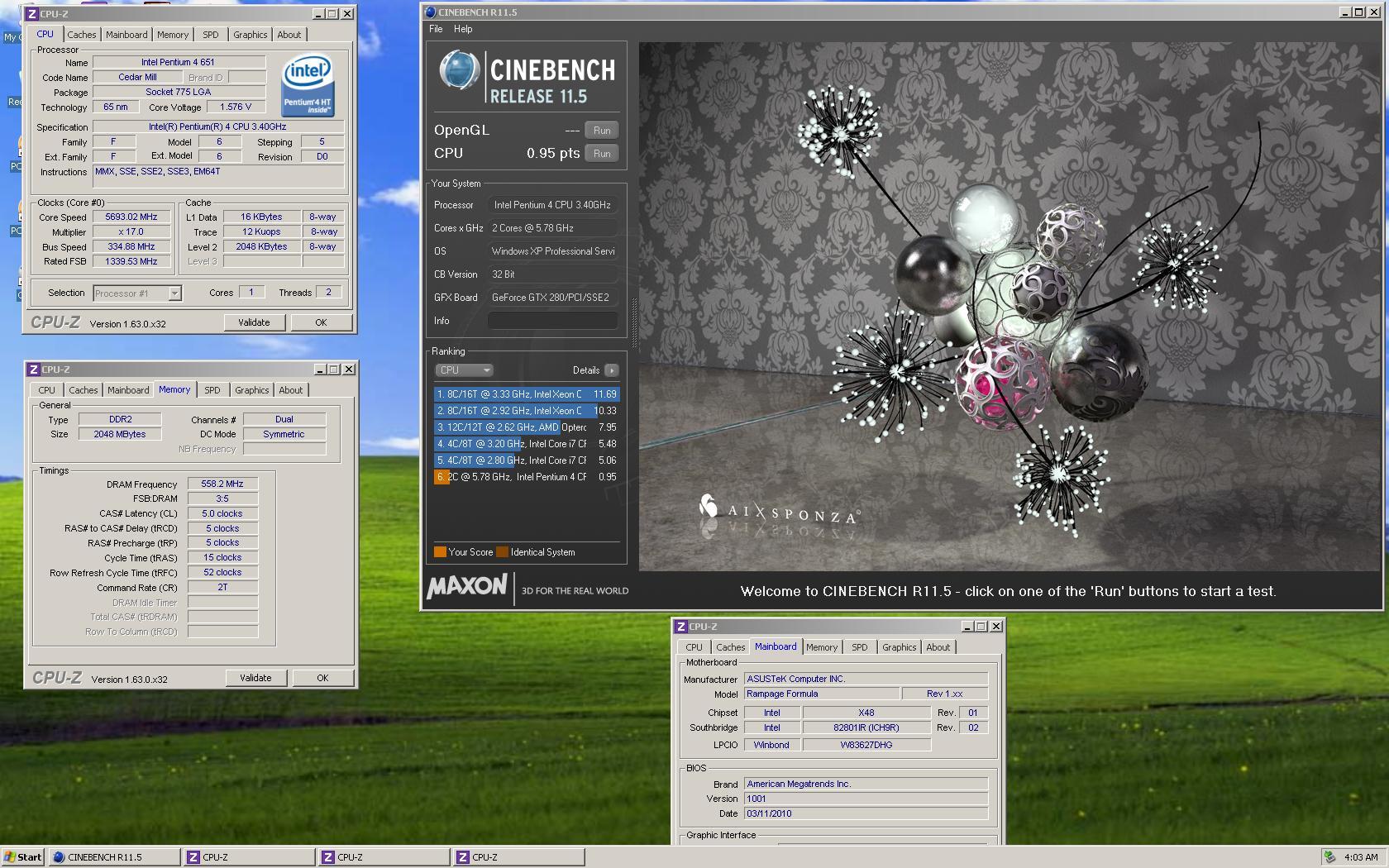Click the Cinebench panel splitter handle
This screenshot has height=868, width=1389.
click(634, 323)
